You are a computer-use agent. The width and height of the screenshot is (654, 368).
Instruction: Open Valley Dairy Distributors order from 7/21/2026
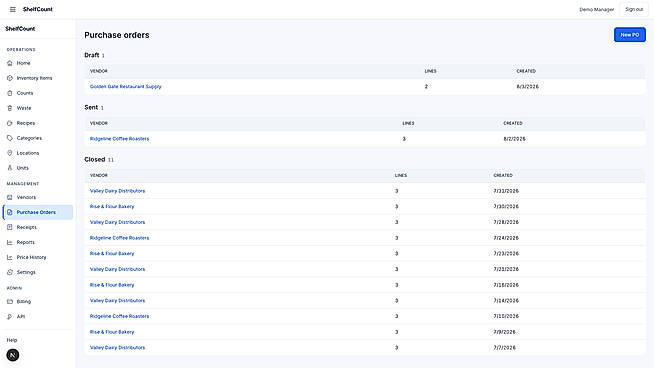117,269
